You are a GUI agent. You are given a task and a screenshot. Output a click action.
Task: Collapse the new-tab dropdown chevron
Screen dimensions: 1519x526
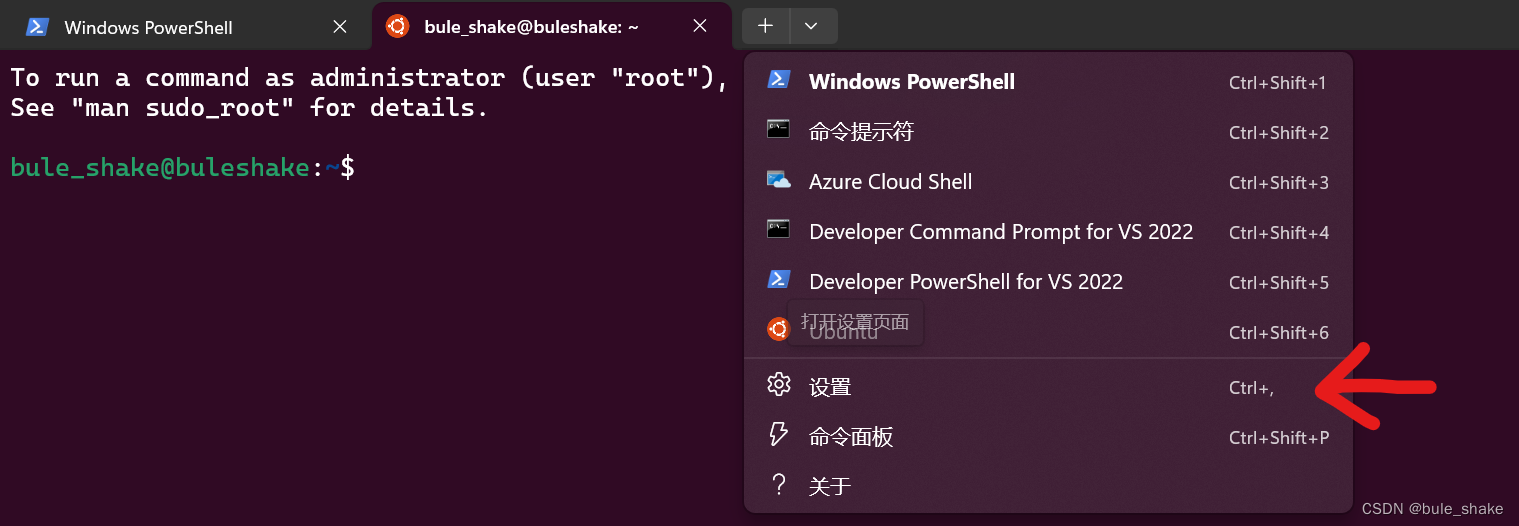pyautogui.click(x=813, y=26)
